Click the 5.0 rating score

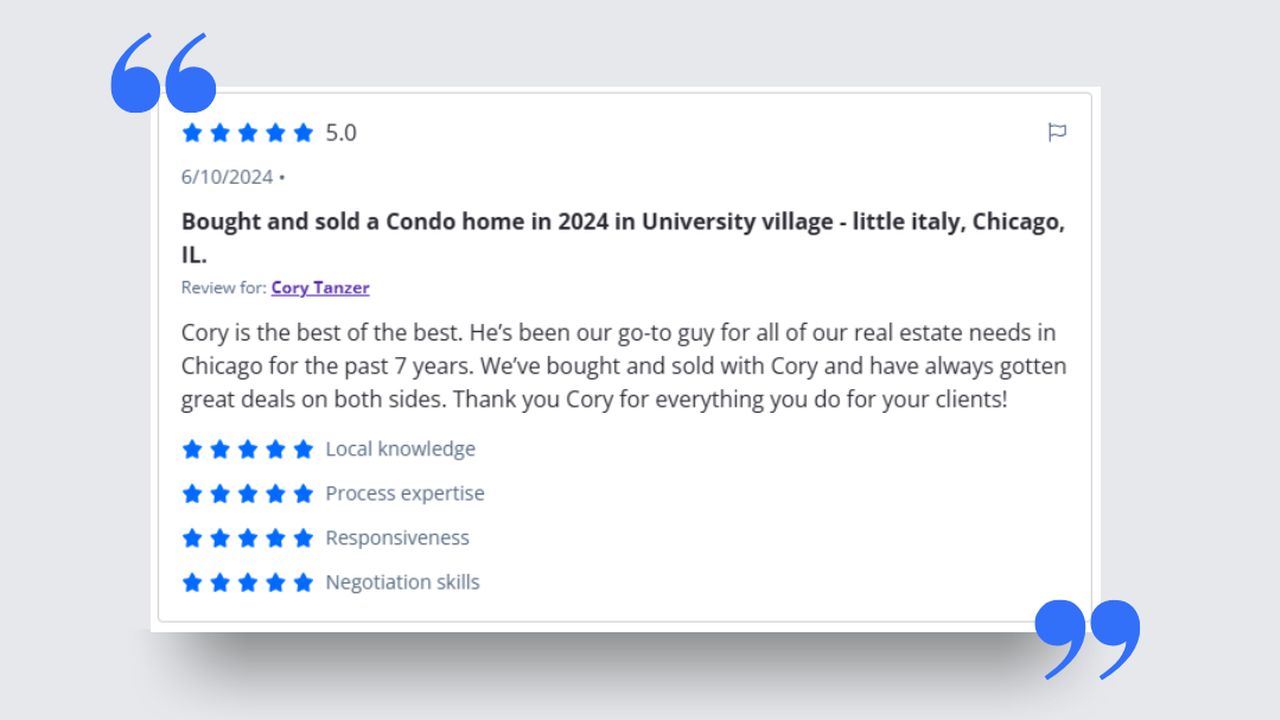coord(341,133)
